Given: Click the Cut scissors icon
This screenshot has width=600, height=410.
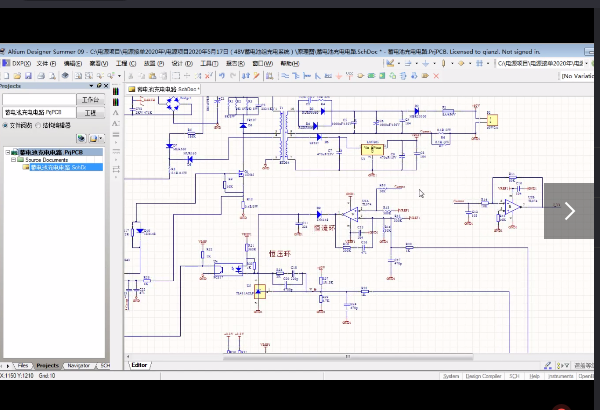Looking at the screenshot, I should click(x=130, y=76).
